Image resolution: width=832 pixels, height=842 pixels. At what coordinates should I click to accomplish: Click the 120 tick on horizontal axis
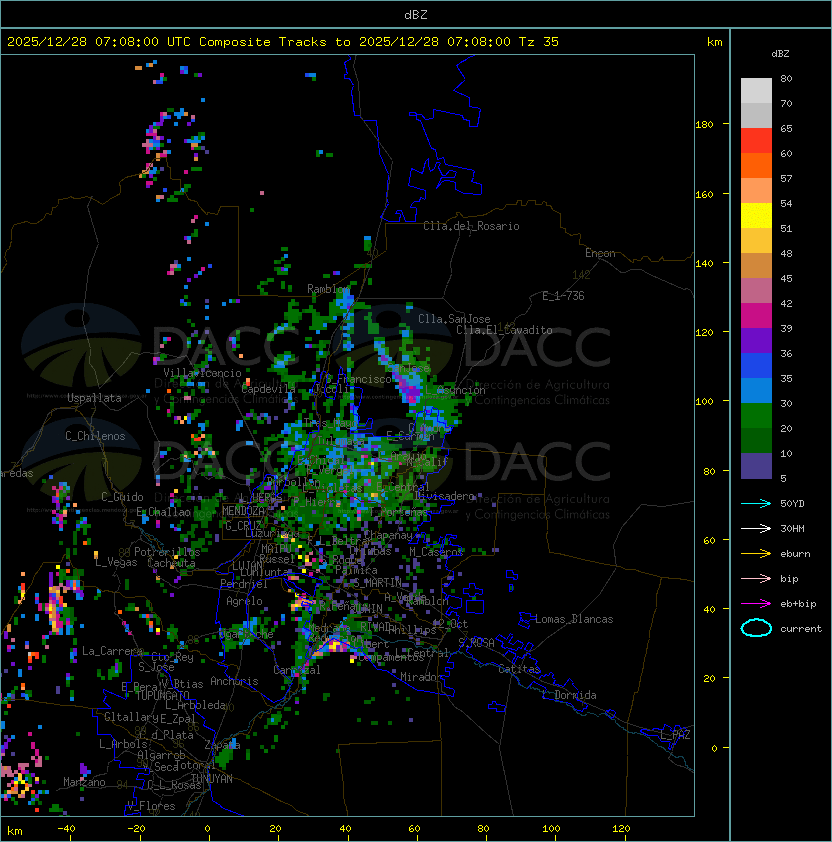[x=621, y=829]
